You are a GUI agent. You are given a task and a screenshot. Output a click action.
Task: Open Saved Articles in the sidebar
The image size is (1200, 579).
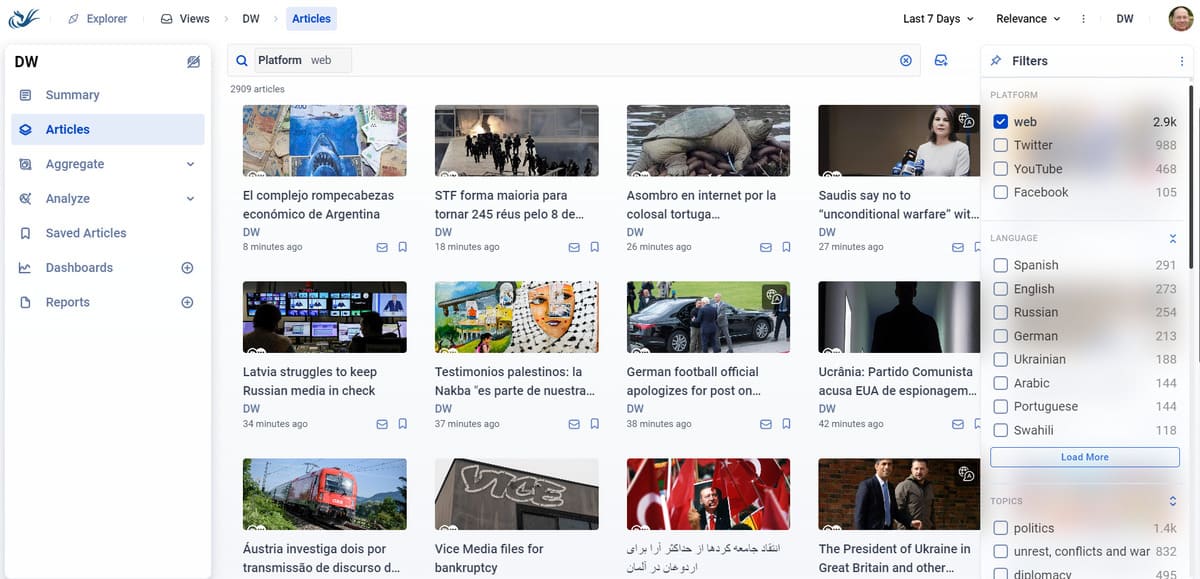tap(86, 233)
